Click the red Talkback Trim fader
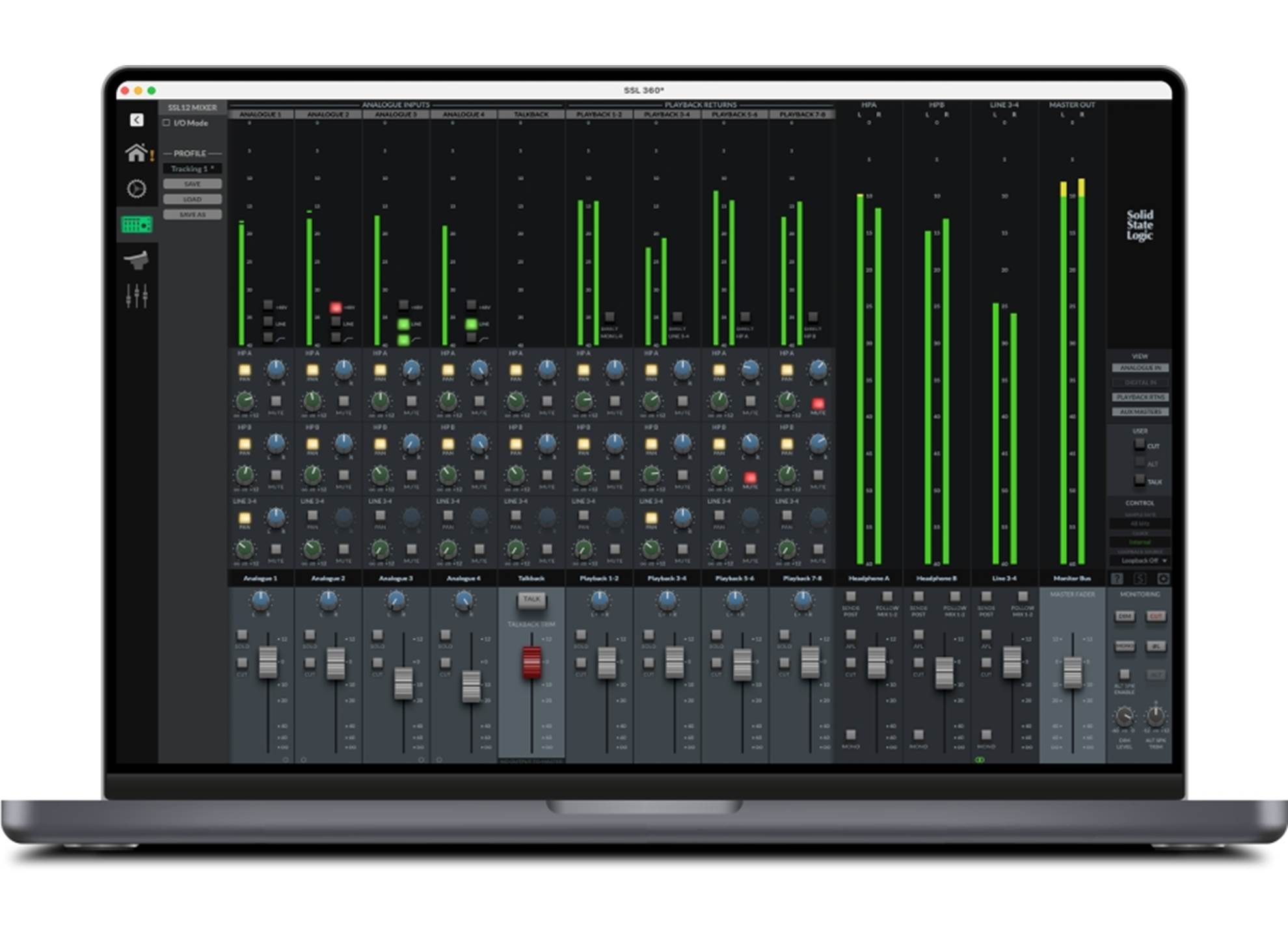 pyautogui.click(x=531, y=662)
